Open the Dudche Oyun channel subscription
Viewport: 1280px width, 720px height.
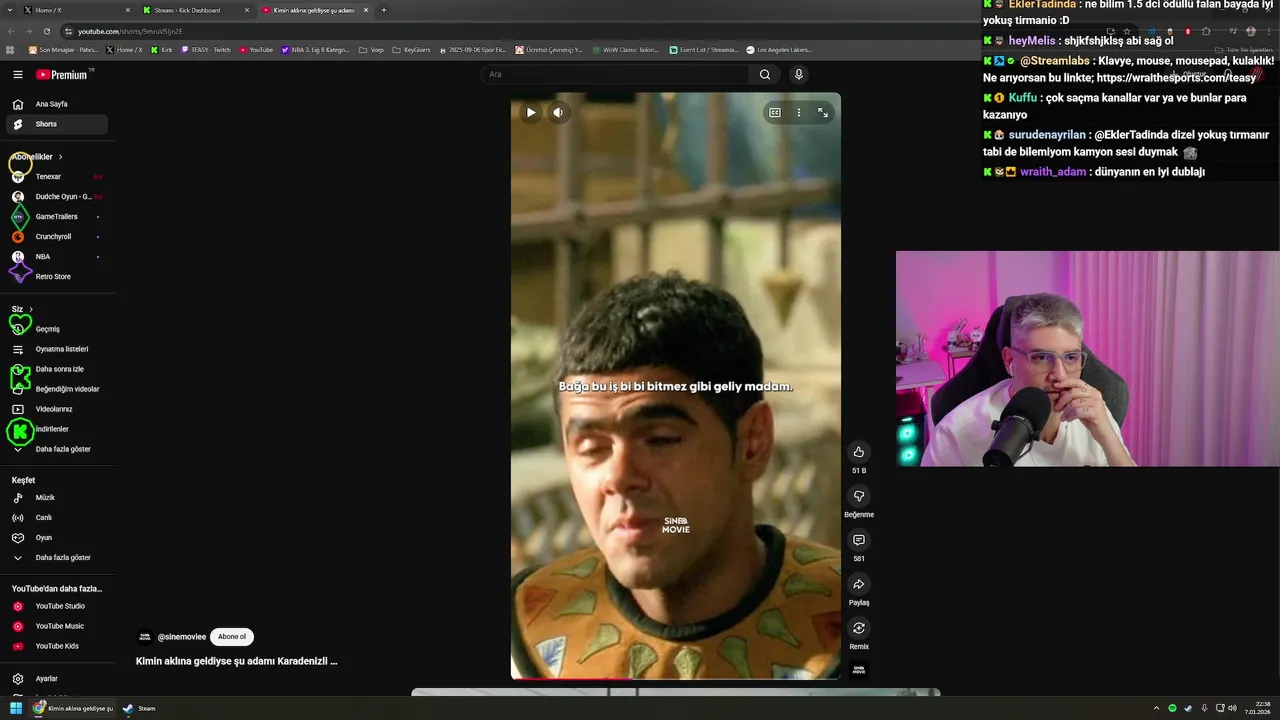[56, 197]
